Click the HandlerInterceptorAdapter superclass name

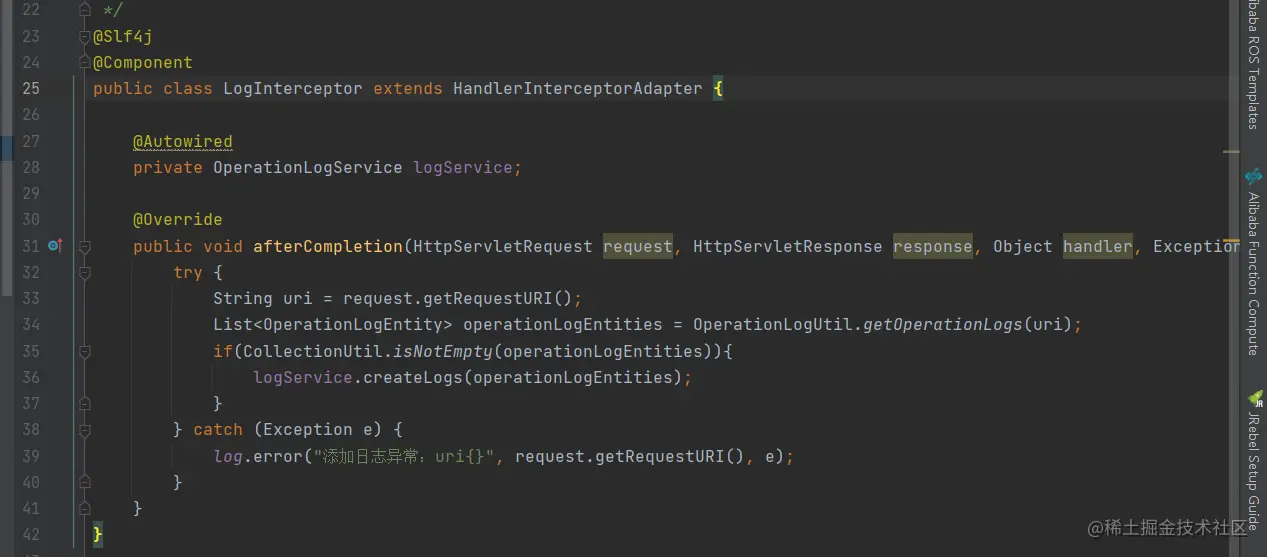[578, 88]
